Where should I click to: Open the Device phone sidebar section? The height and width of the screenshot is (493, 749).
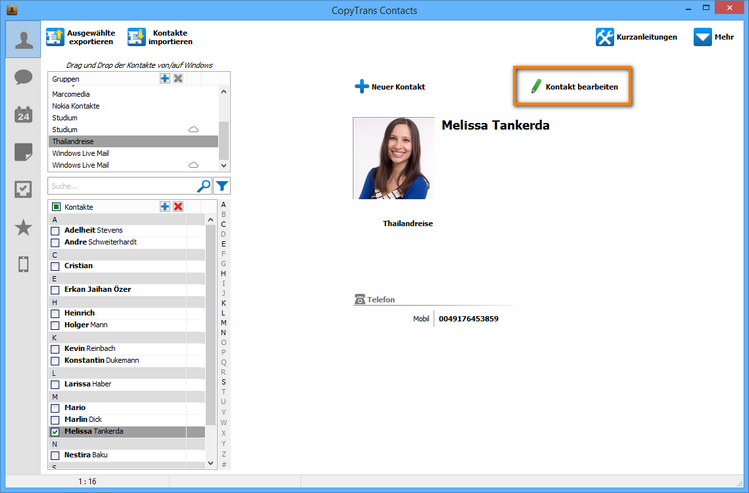point(23,264)
